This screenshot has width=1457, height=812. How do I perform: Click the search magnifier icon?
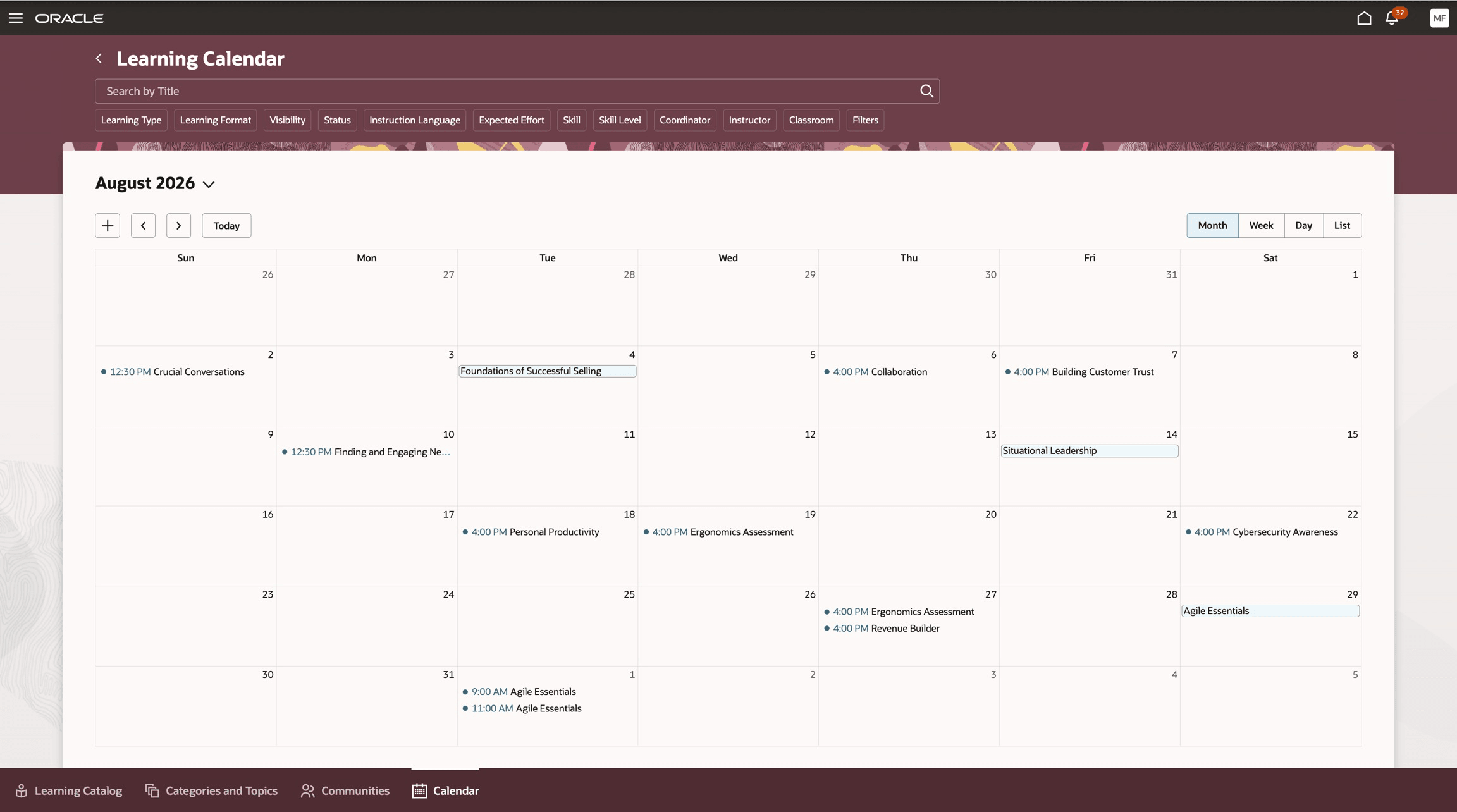(926, 91)
